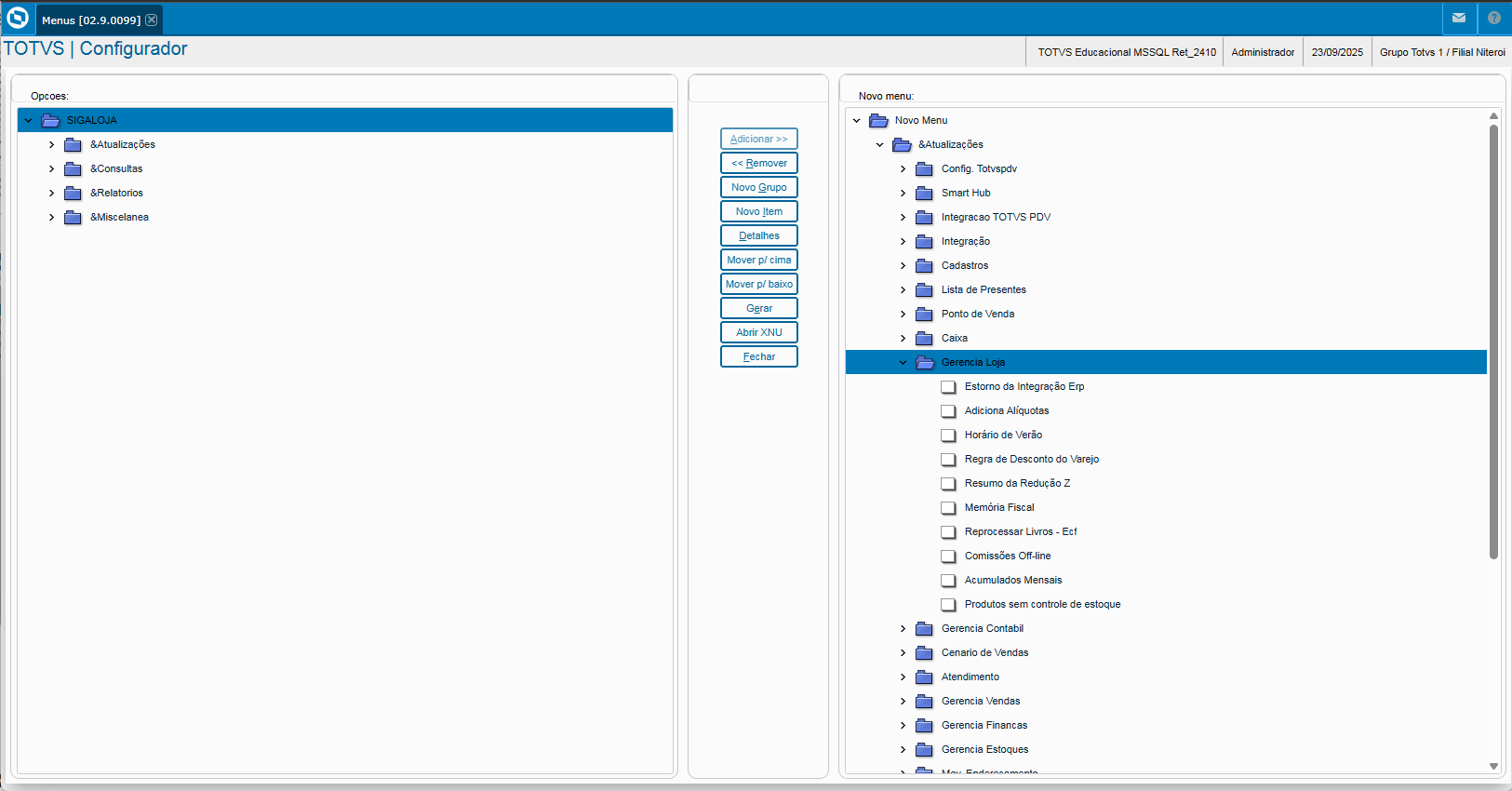Click the &Miscelanea folder icon
1512x791 pixels.
point(73,217)
